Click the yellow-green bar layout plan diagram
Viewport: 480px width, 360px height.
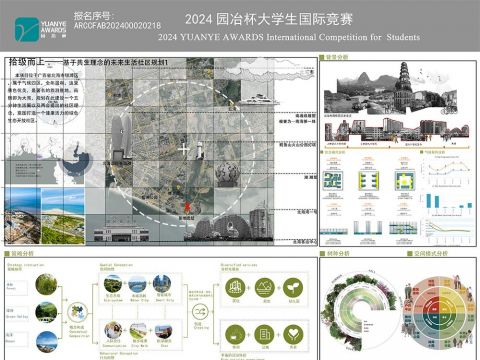tap(368, 181)
